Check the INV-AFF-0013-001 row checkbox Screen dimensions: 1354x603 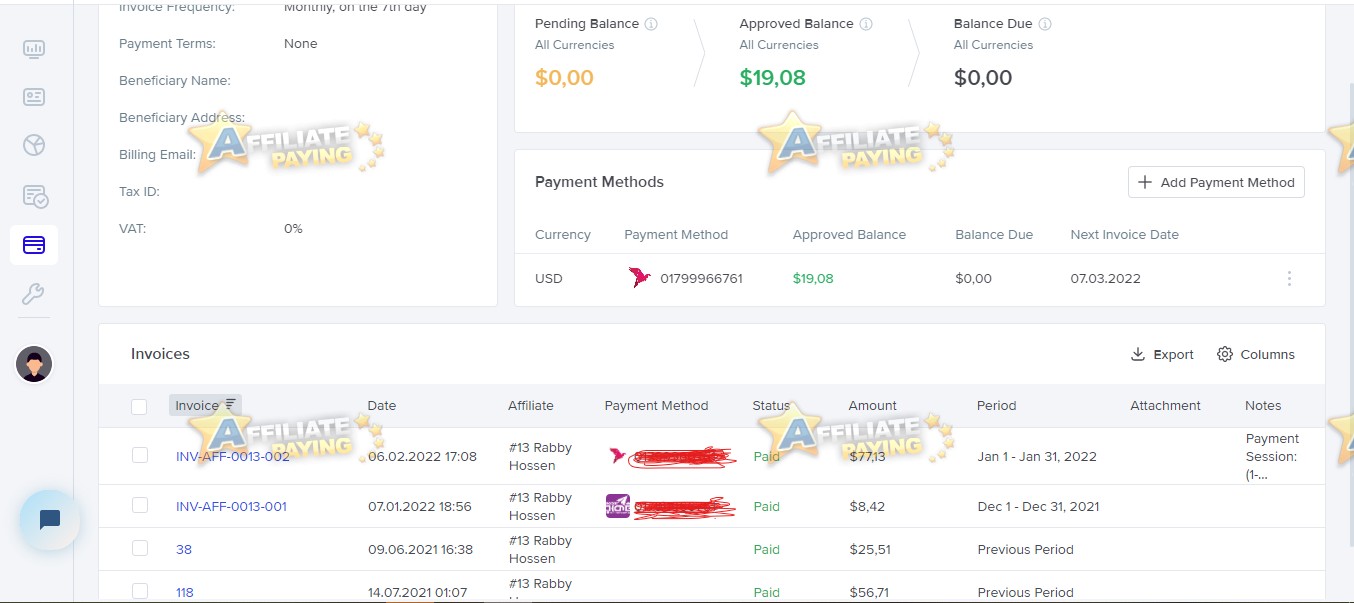139,505
